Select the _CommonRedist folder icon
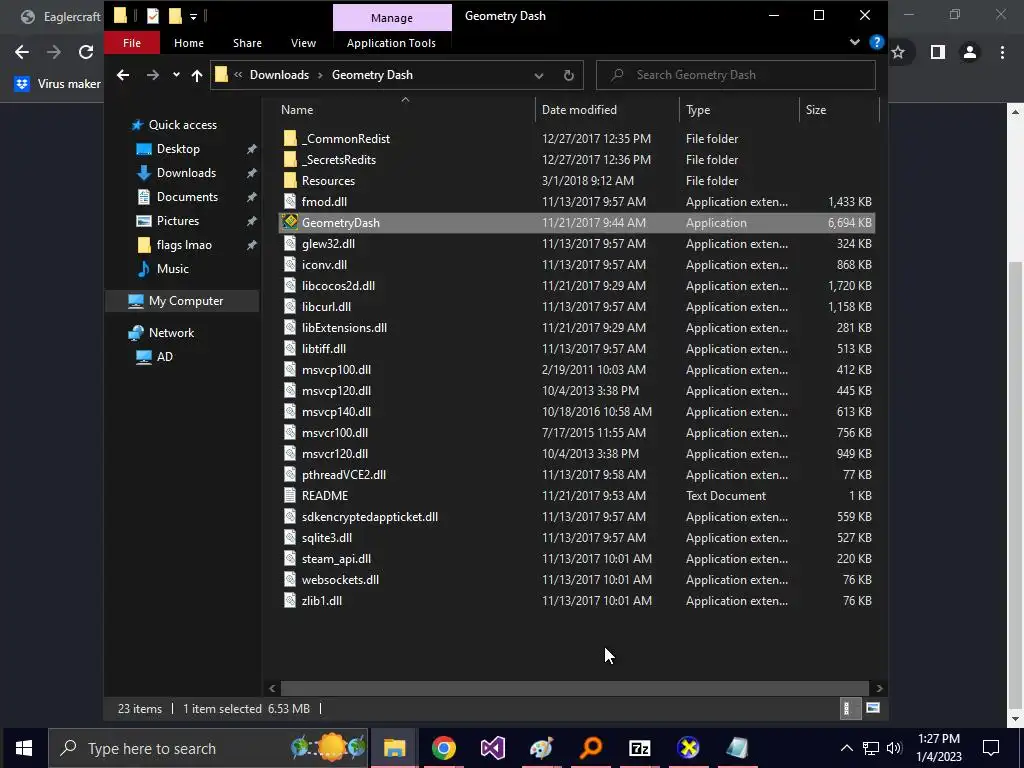Screen dimensions: 1024x768 [x=290, y=138]
